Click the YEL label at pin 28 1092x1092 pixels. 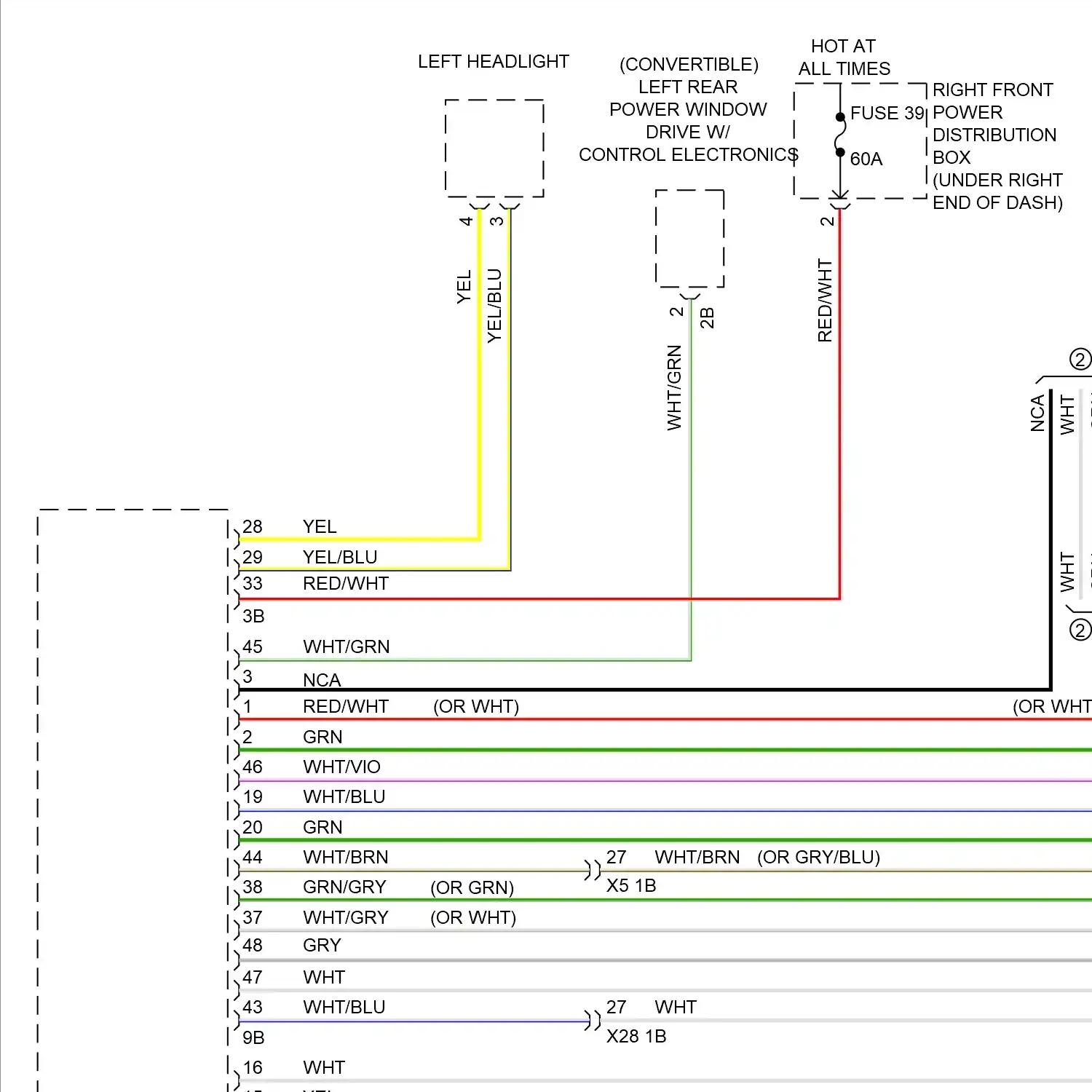(320, 526)
